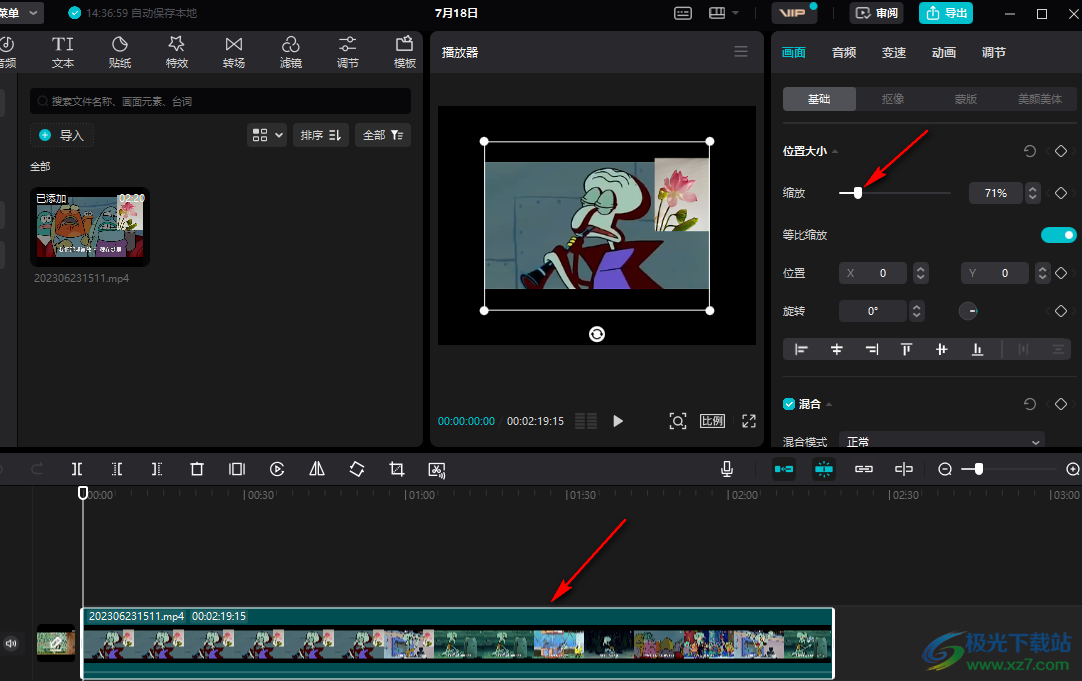Toggle the 等比缩放 switch
This screenshot has width=1082, height=681.
pos(1059,235)
